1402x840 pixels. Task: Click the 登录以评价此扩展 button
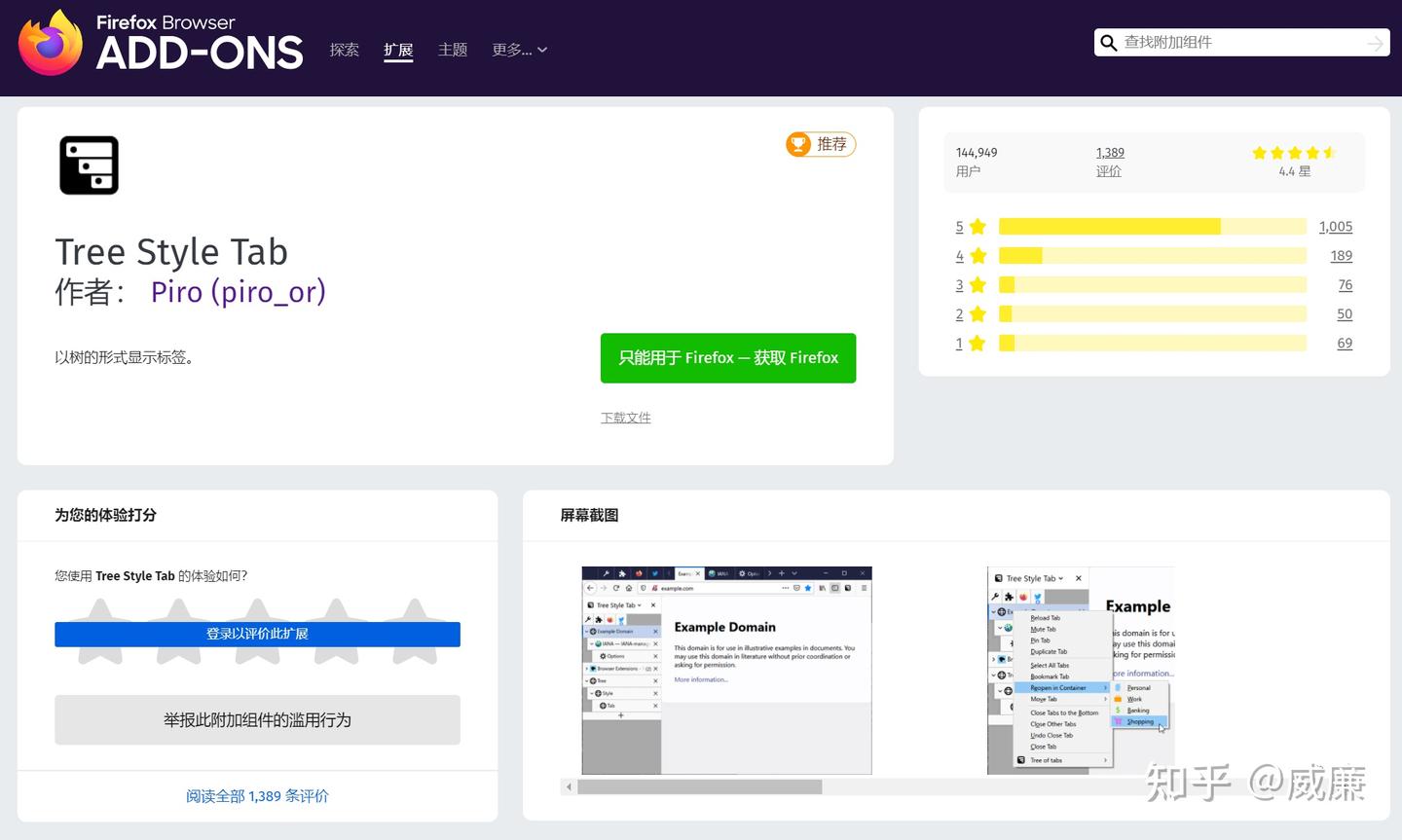pyautogui.click(x=257, y=634)
